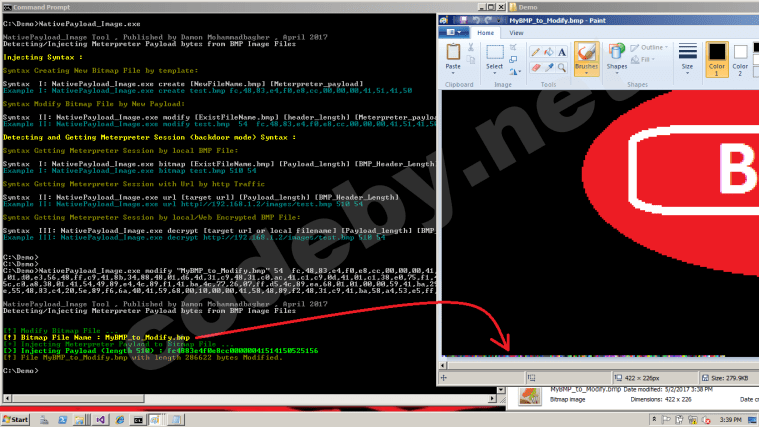The width and height of the screenshot is (759, 427).
Task: Click Command Prompt vertical scroll down arrow
Action: (501, 390)
